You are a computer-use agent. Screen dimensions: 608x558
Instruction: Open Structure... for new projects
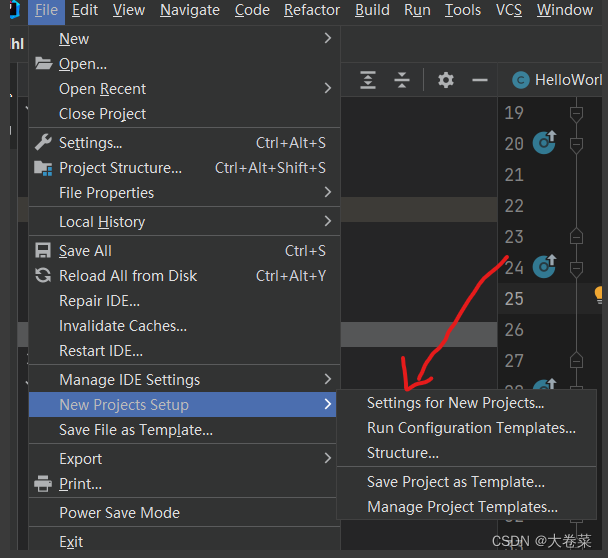(466, 453)
